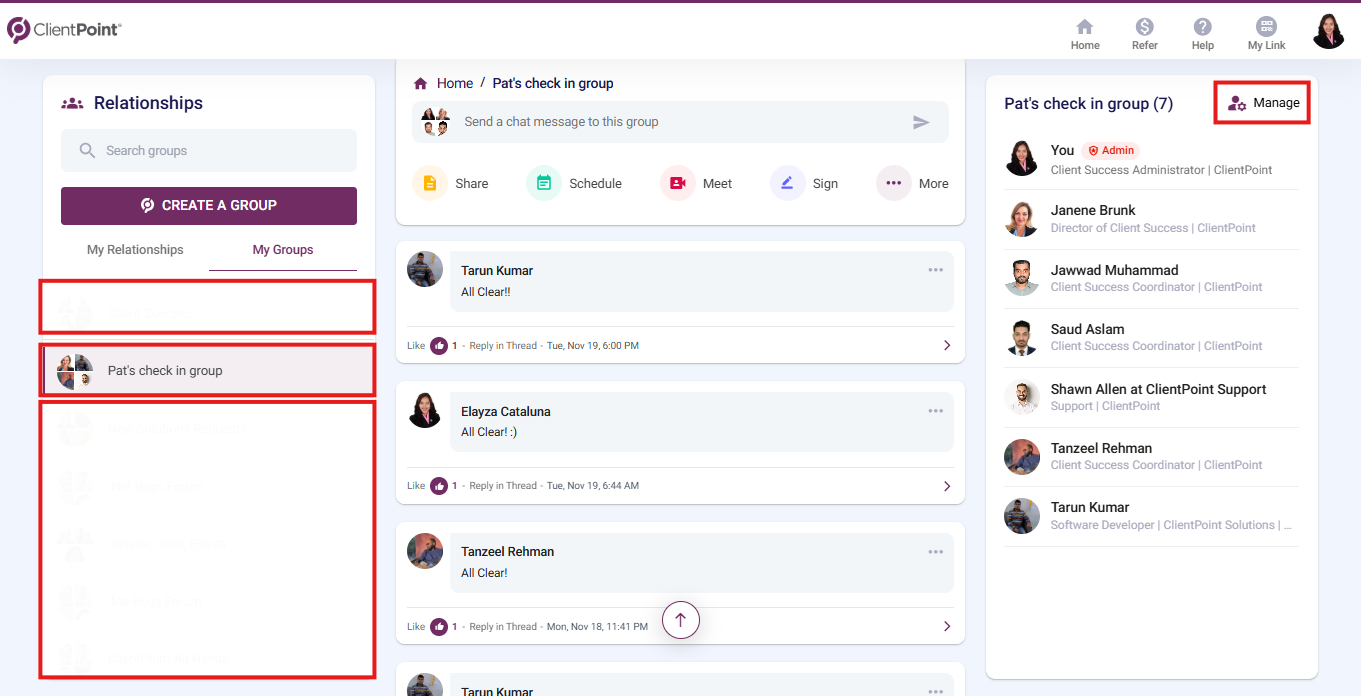Click Reply in Thread on Tanzeel Rehman's message

(x=503, y=627)
